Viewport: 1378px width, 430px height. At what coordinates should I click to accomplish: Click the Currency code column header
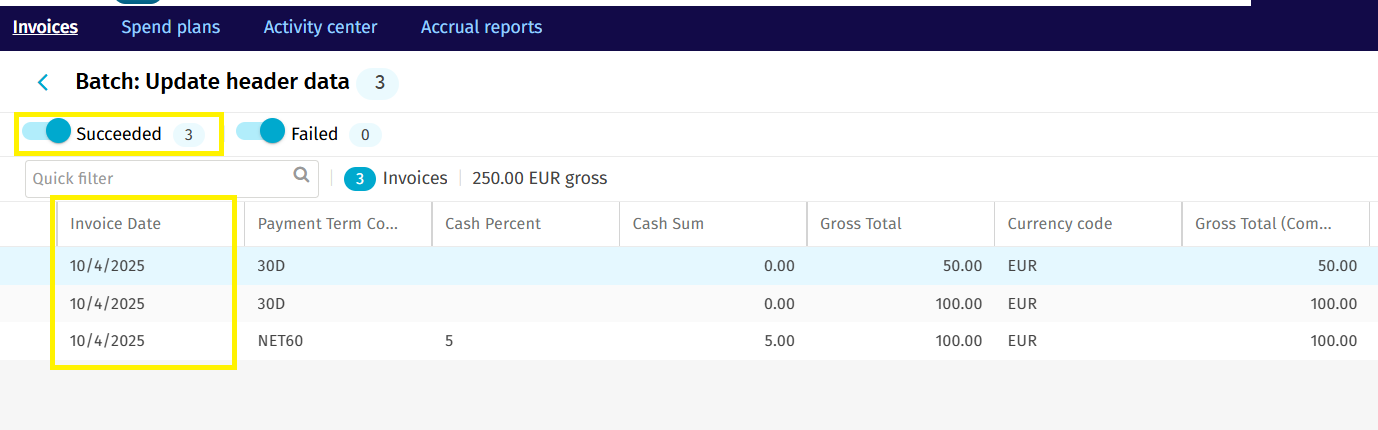pos(1059,224)
